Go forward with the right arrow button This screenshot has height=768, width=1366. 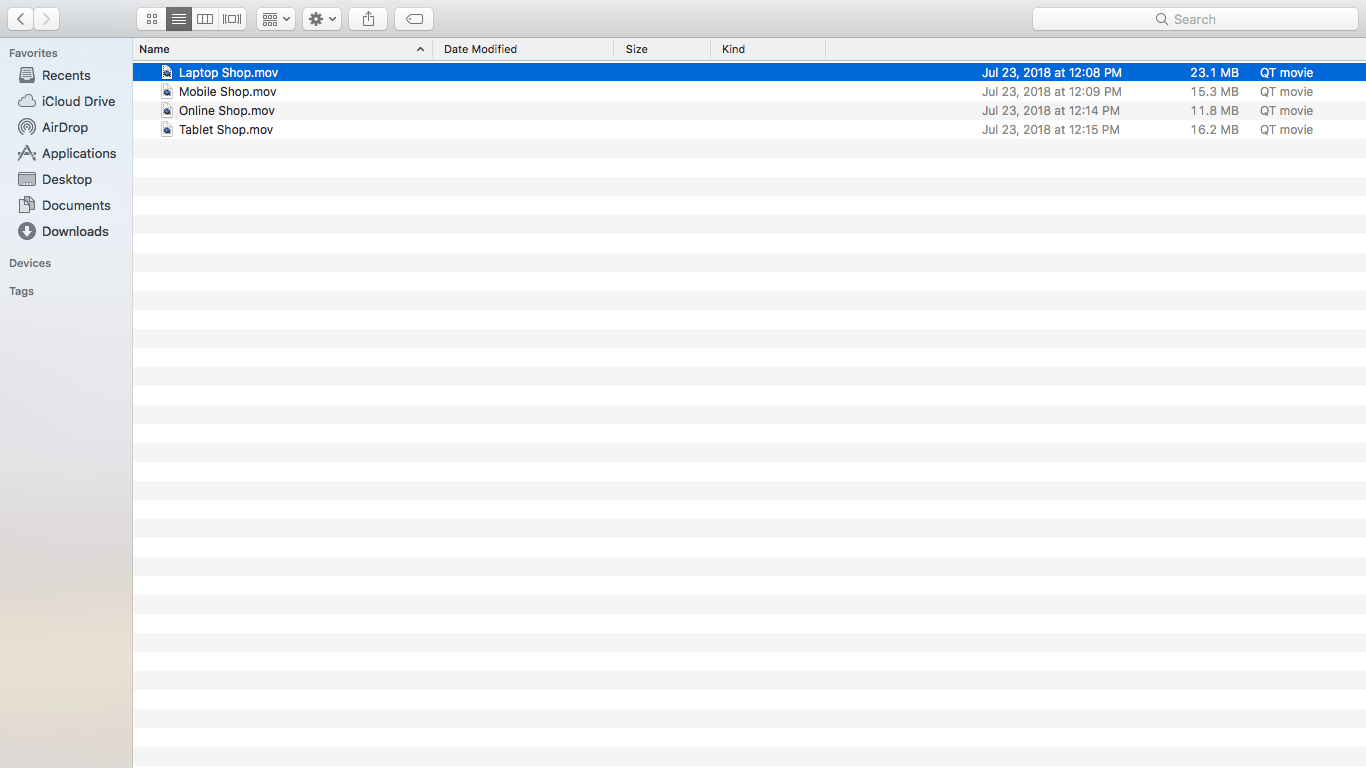pos(46,19)
